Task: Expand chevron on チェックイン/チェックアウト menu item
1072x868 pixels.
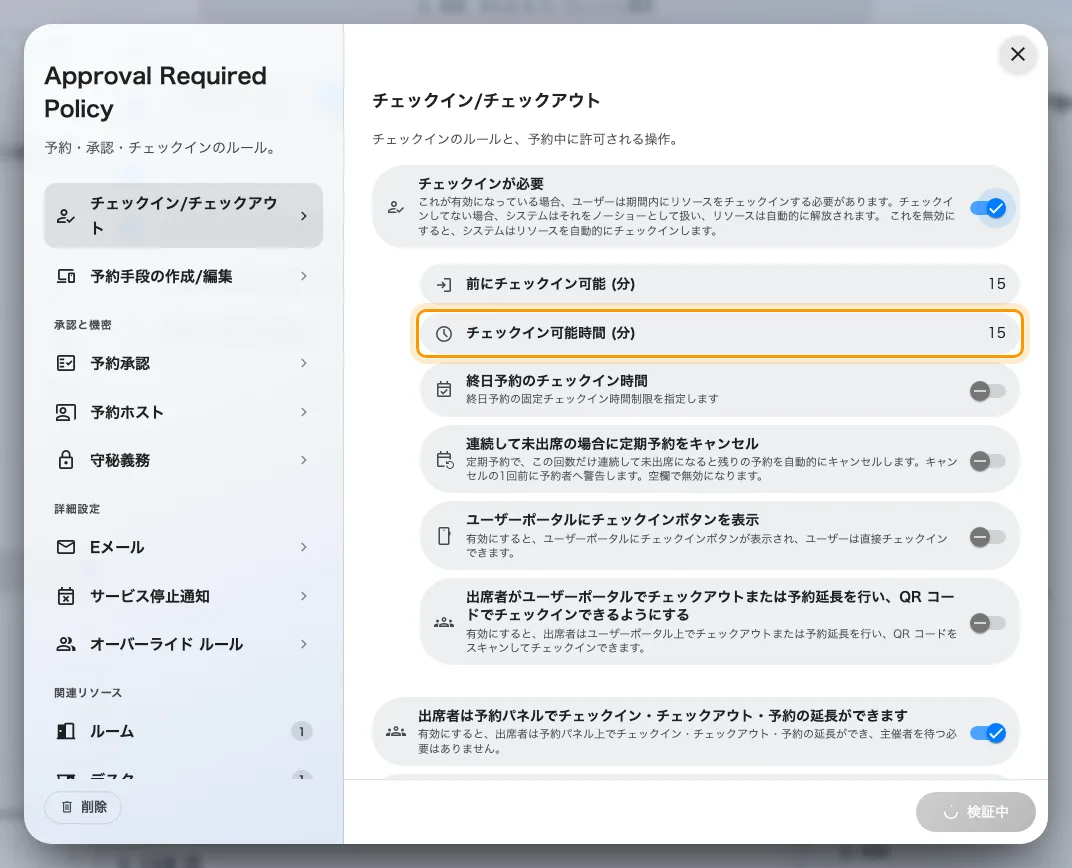Action: [x=304, y=216]
